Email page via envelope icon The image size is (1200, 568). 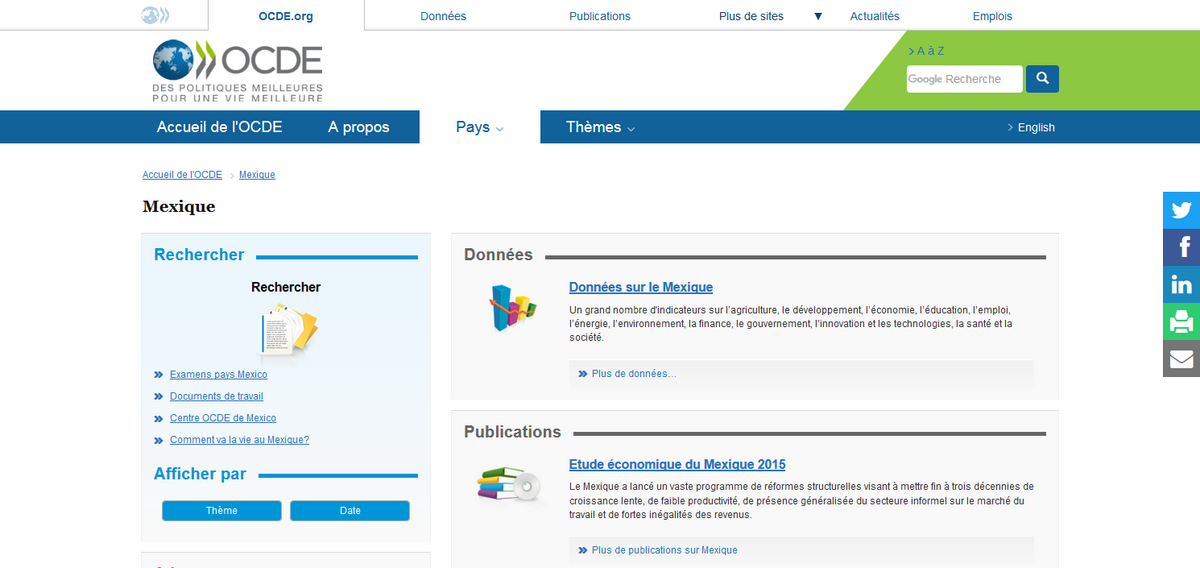point(1181,358)
